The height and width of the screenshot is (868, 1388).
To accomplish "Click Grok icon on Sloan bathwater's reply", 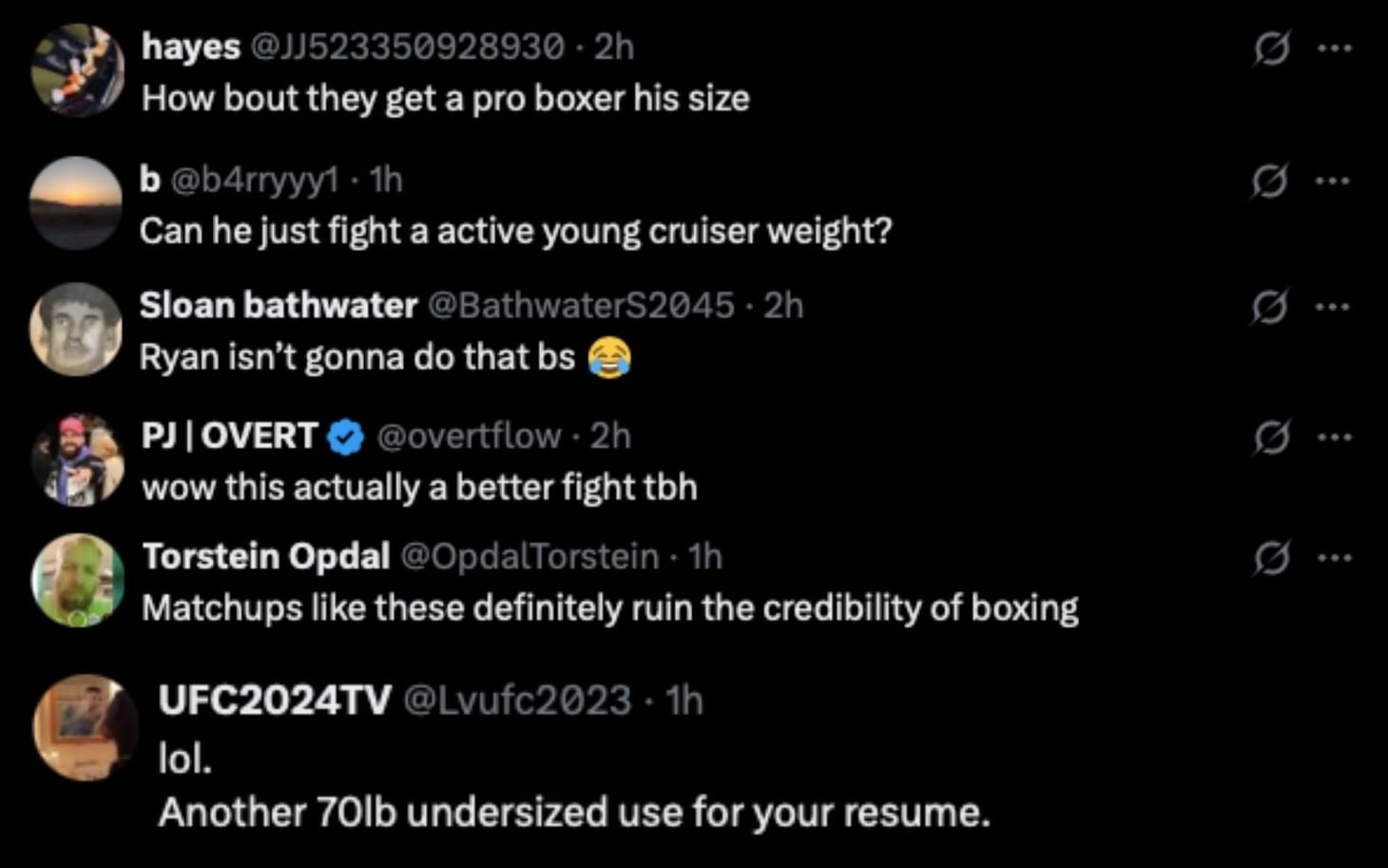I will coord(1269,306).
